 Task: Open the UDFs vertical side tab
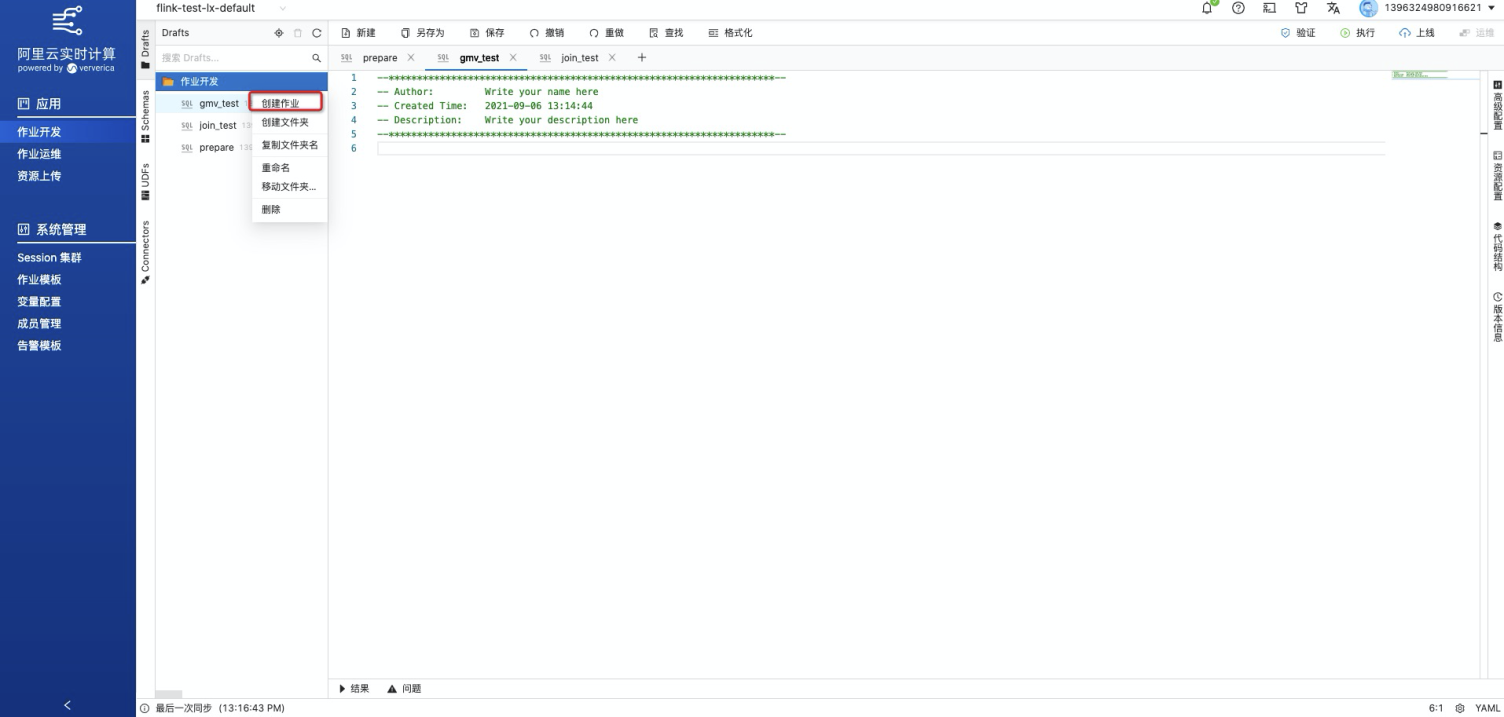(146, 182)
